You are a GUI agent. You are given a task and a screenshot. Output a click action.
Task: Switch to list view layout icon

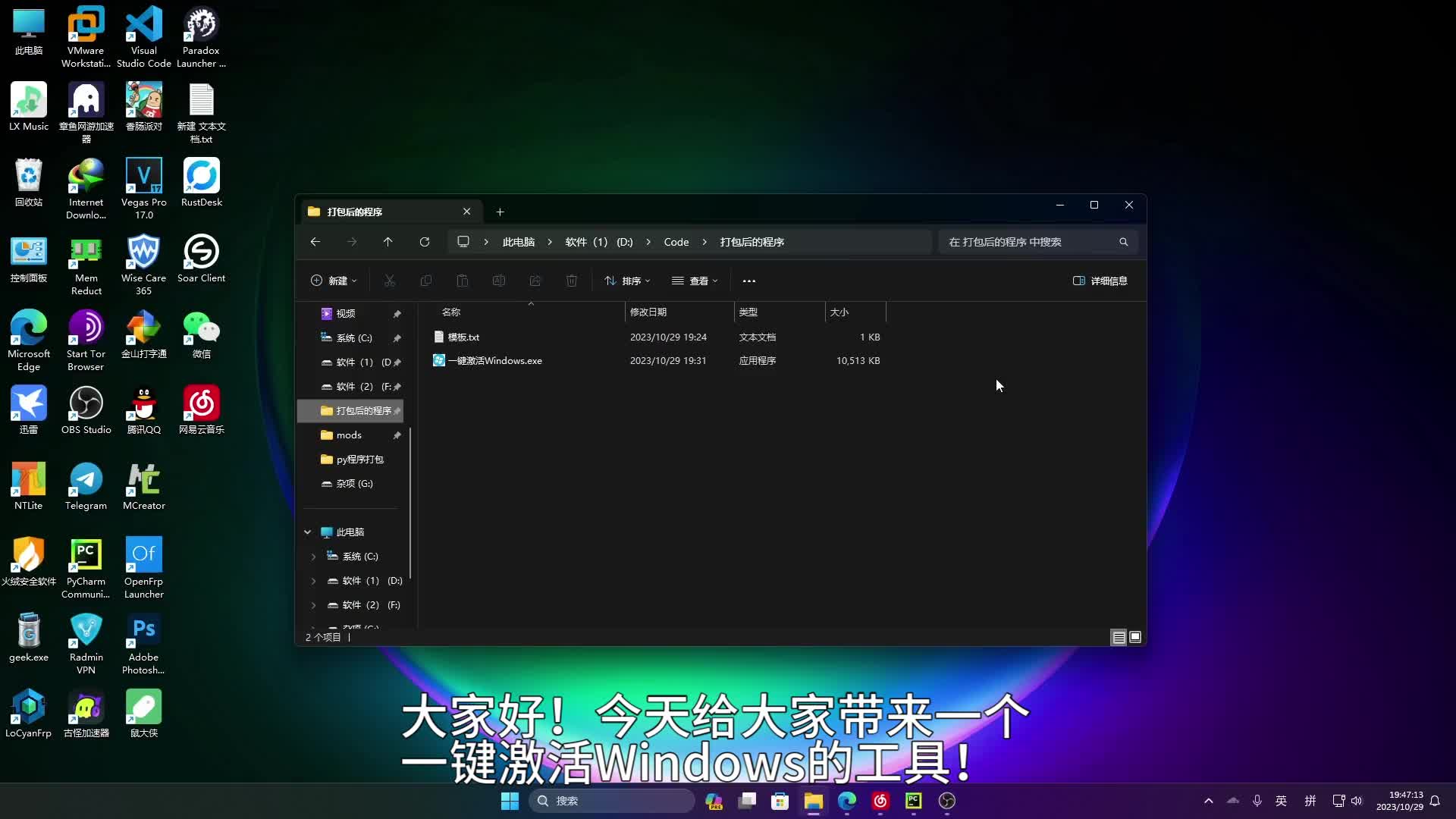pyautogui.click(x=1118, y=637)
